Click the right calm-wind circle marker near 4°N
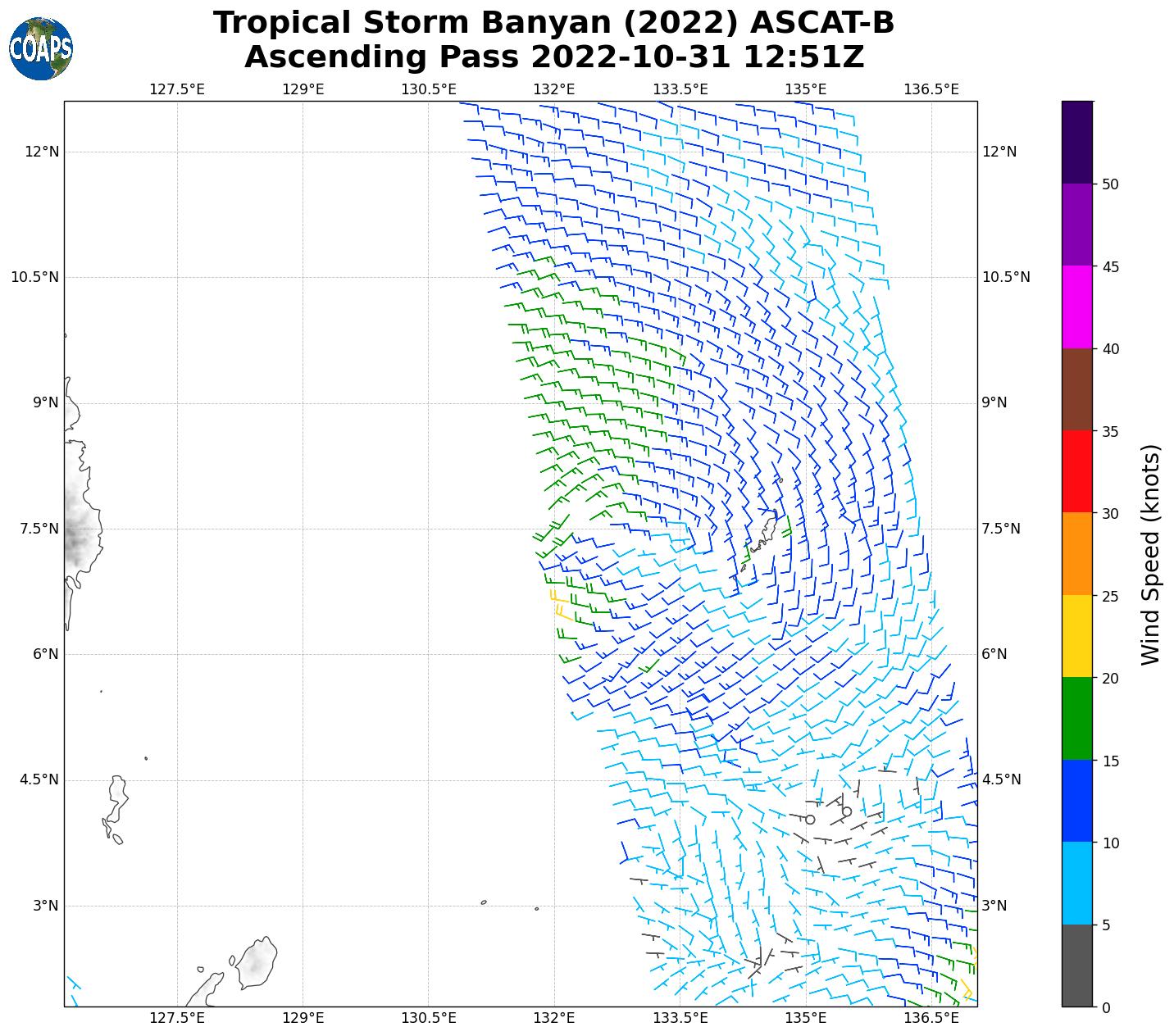The height and width of the screenshot is (1036, 1174). tap(847, 811)
